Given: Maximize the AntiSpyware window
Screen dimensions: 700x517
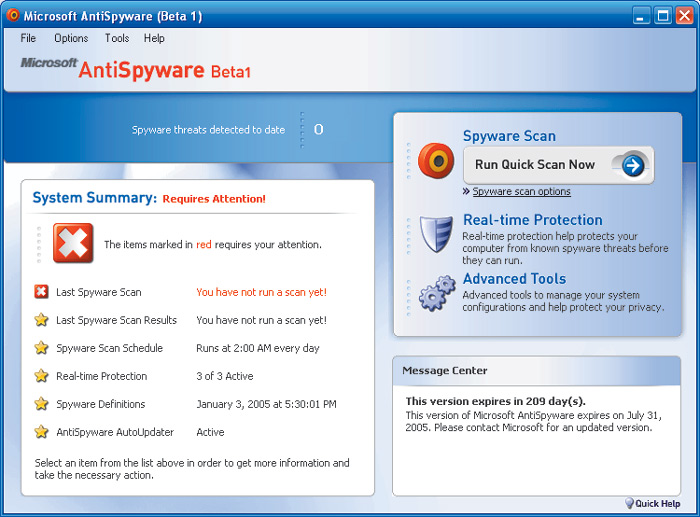Looking at the screenshot, I should pos(663,16).
